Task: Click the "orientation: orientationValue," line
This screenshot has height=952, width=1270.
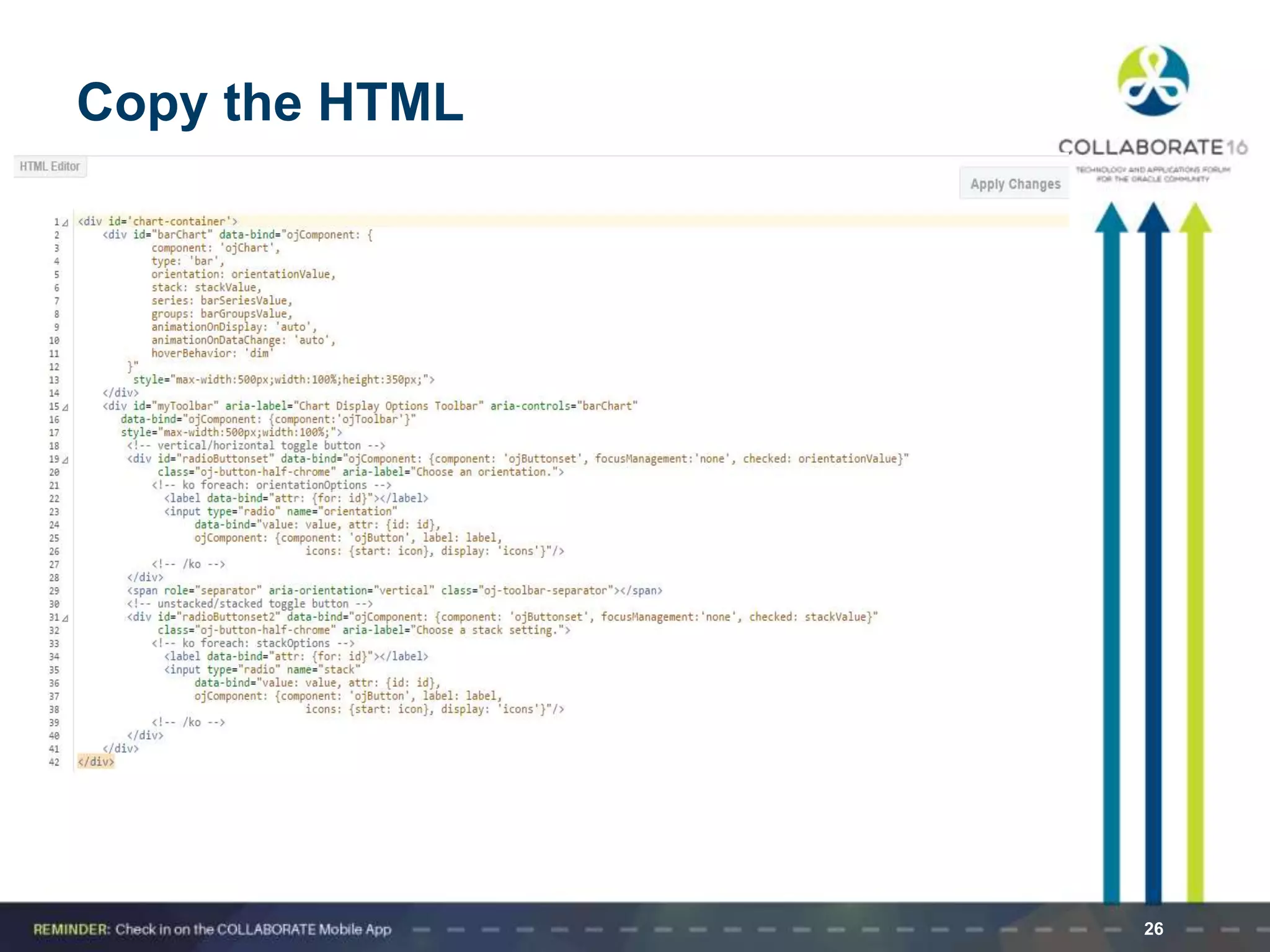Action: (x=244, y=274)
